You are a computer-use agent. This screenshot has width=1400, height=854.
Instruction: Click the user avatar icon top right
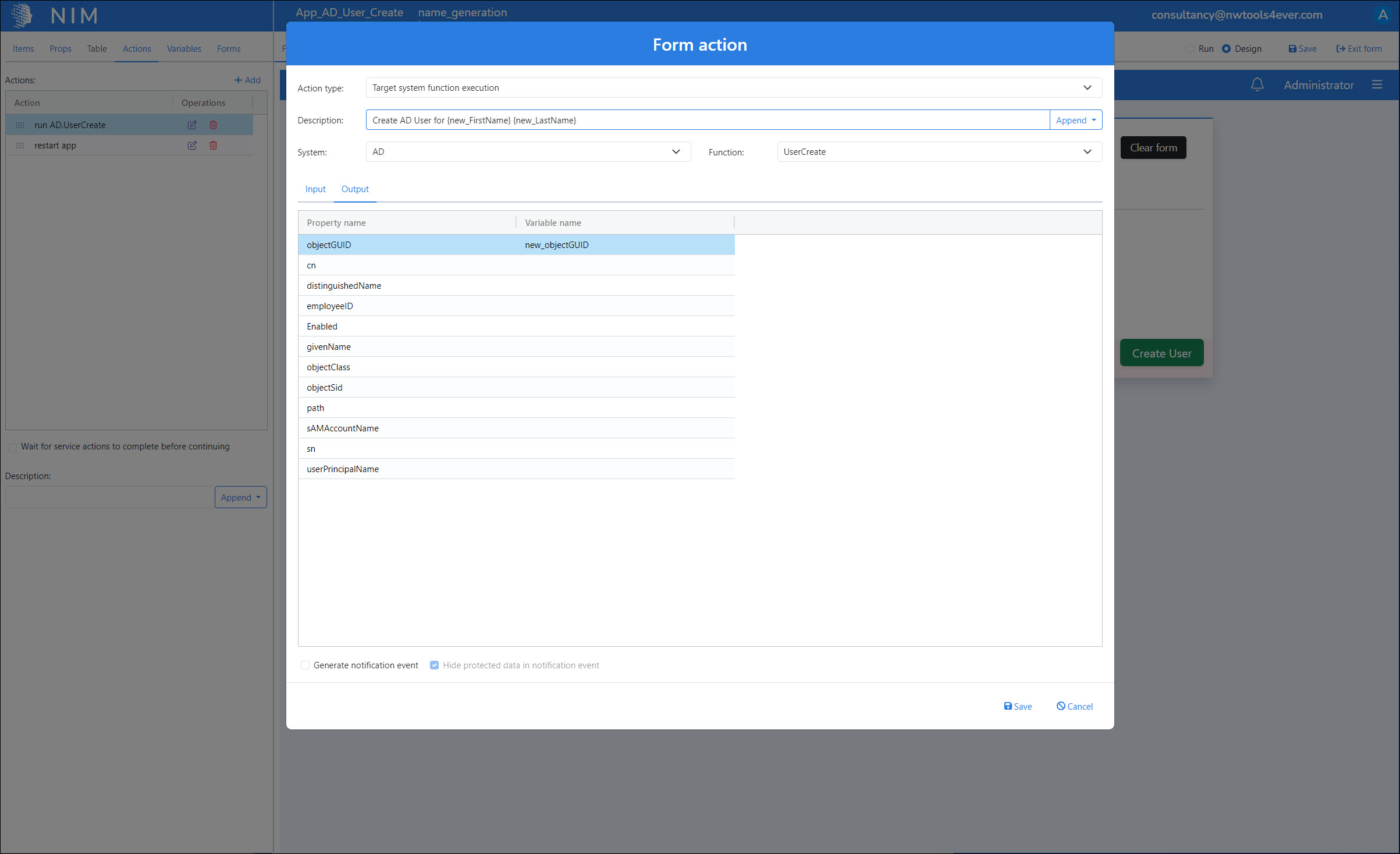pos(1383,15)
